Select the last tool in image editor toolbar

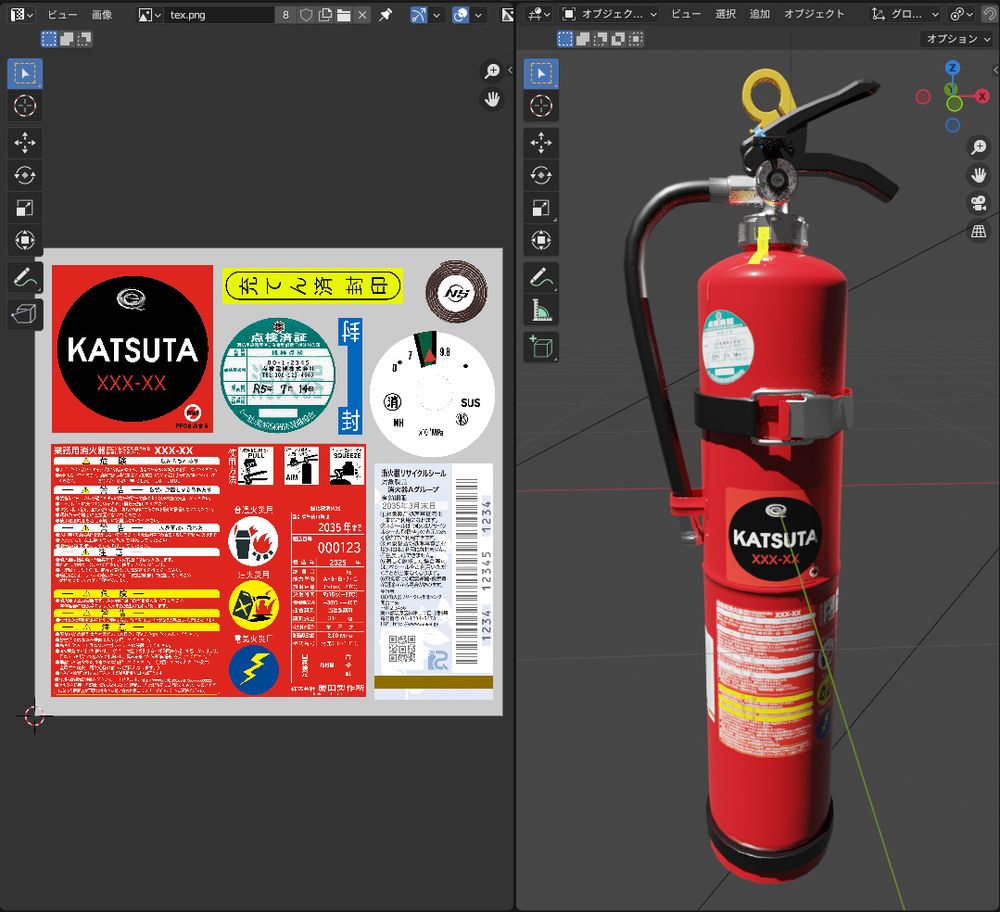pyautogui.click(x=25, y=314)
